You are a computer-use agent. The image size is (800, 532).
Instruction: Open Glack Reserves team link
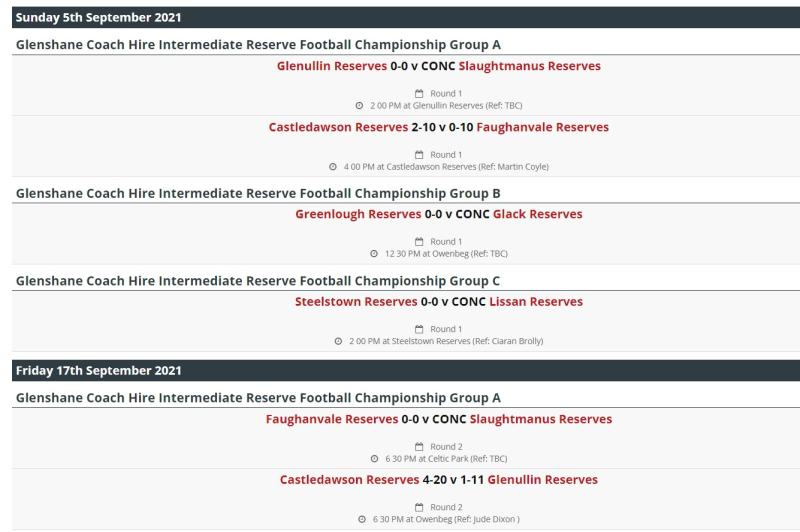pyautogui.click(x=537, y=214)
